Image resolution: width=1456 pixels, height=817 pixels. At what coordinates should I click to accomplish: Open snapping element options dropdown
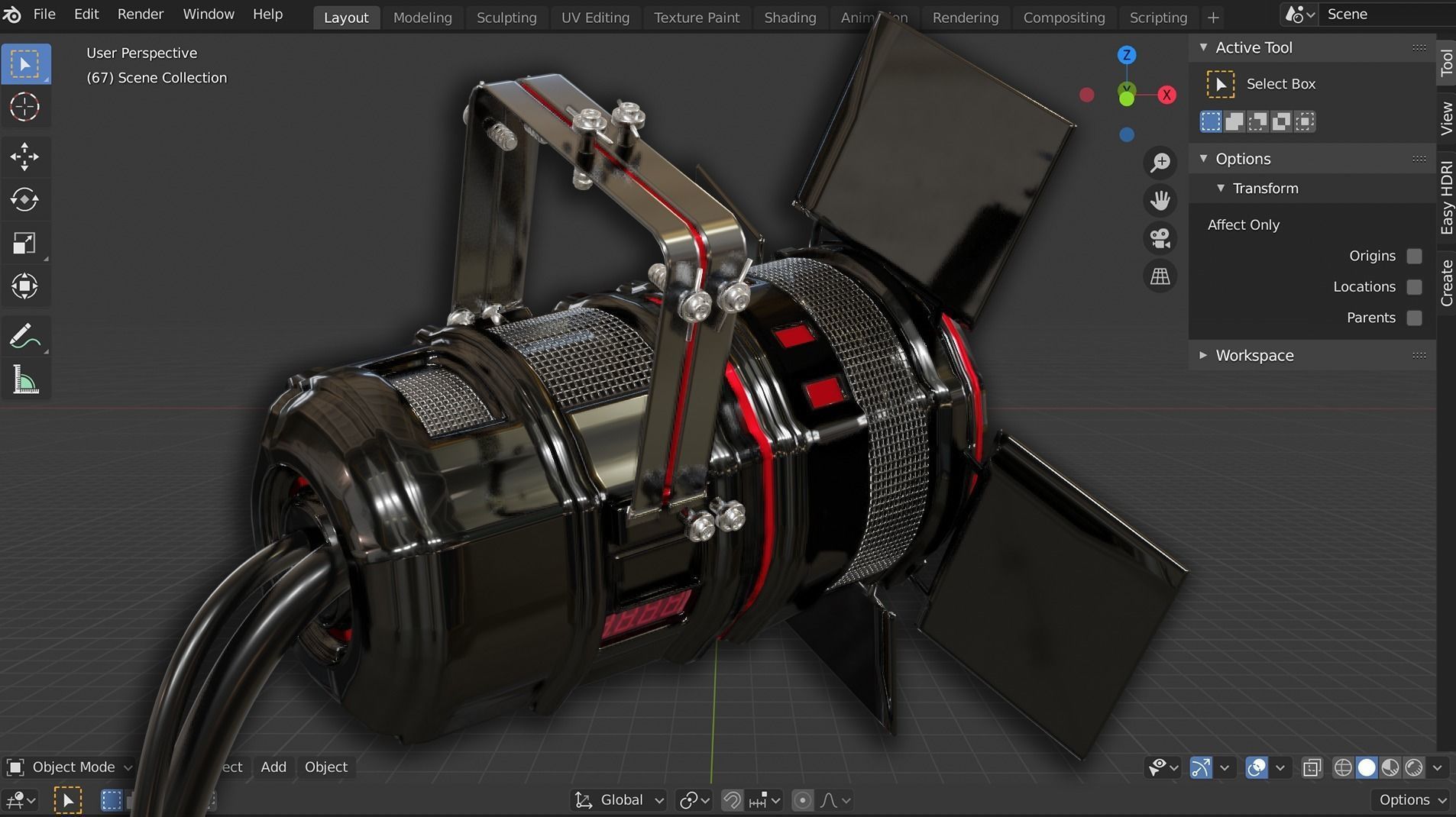tap(765, 800)
